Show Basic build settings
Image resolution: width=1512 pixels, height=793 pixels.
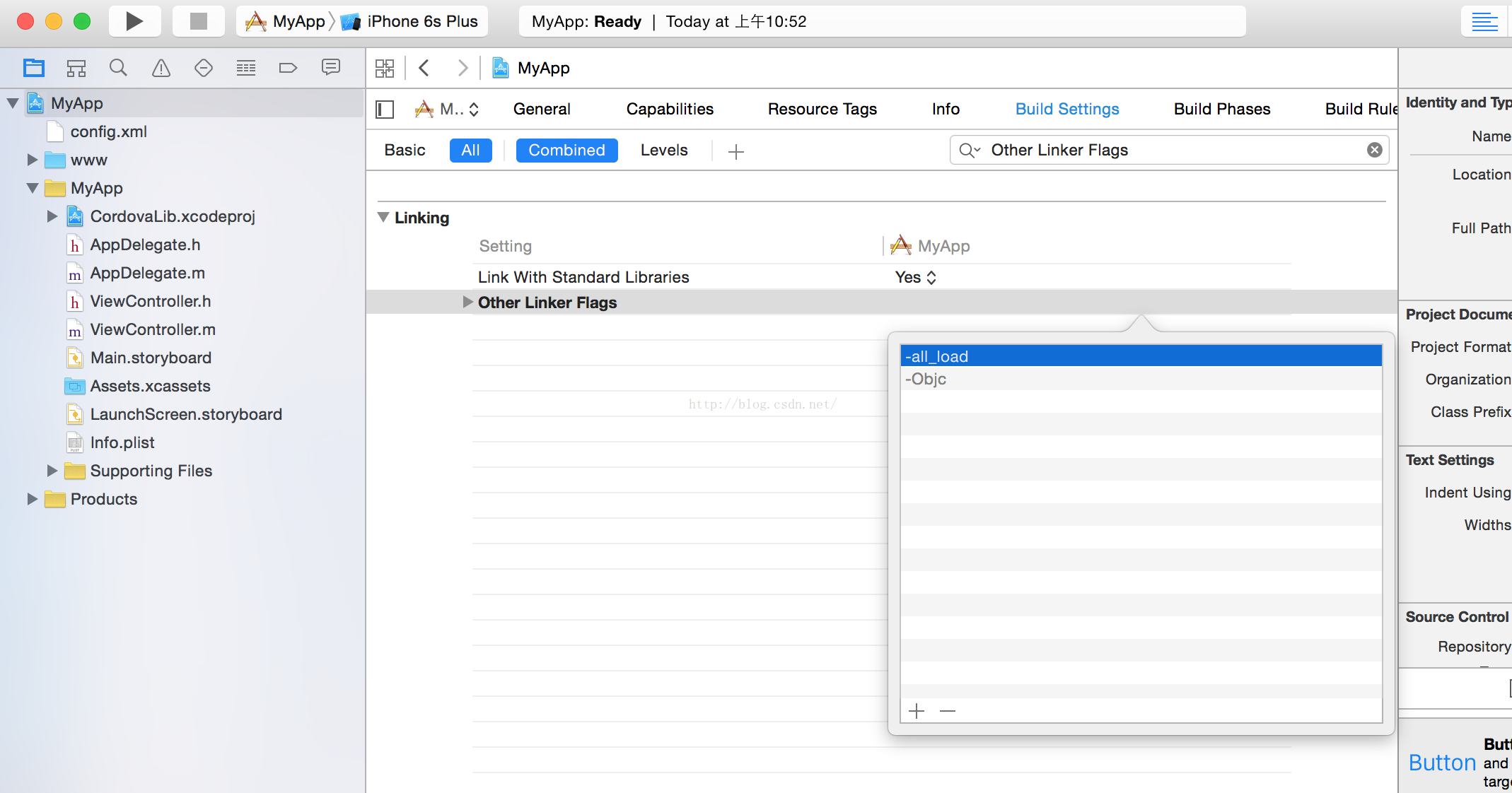click(x=405, y=150)
